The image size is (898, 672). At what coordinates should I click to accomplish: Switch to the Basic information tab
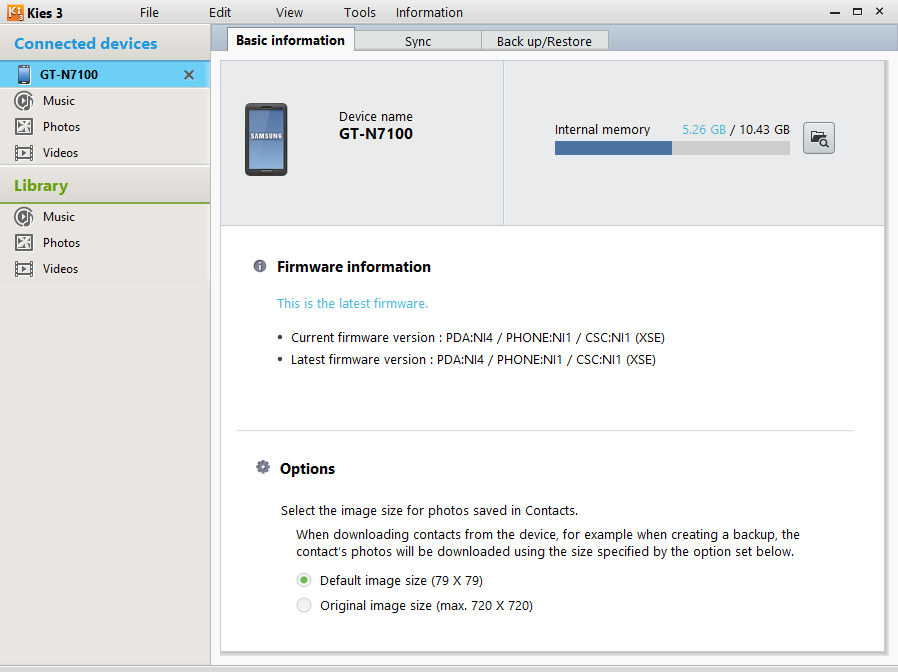pyautogui.click(x=290, y=40)
